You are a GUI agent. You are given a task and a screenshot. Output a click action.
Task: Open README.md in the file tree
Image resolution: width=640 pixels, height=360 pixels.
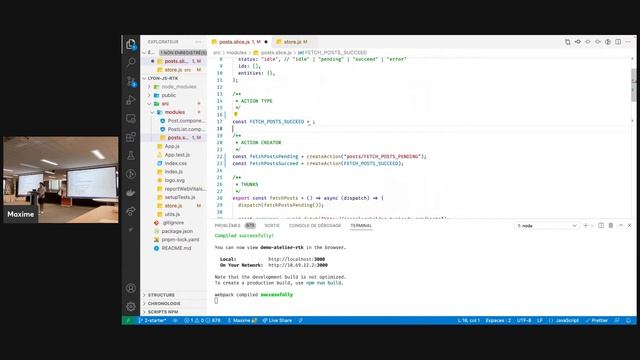coord(176,248)
